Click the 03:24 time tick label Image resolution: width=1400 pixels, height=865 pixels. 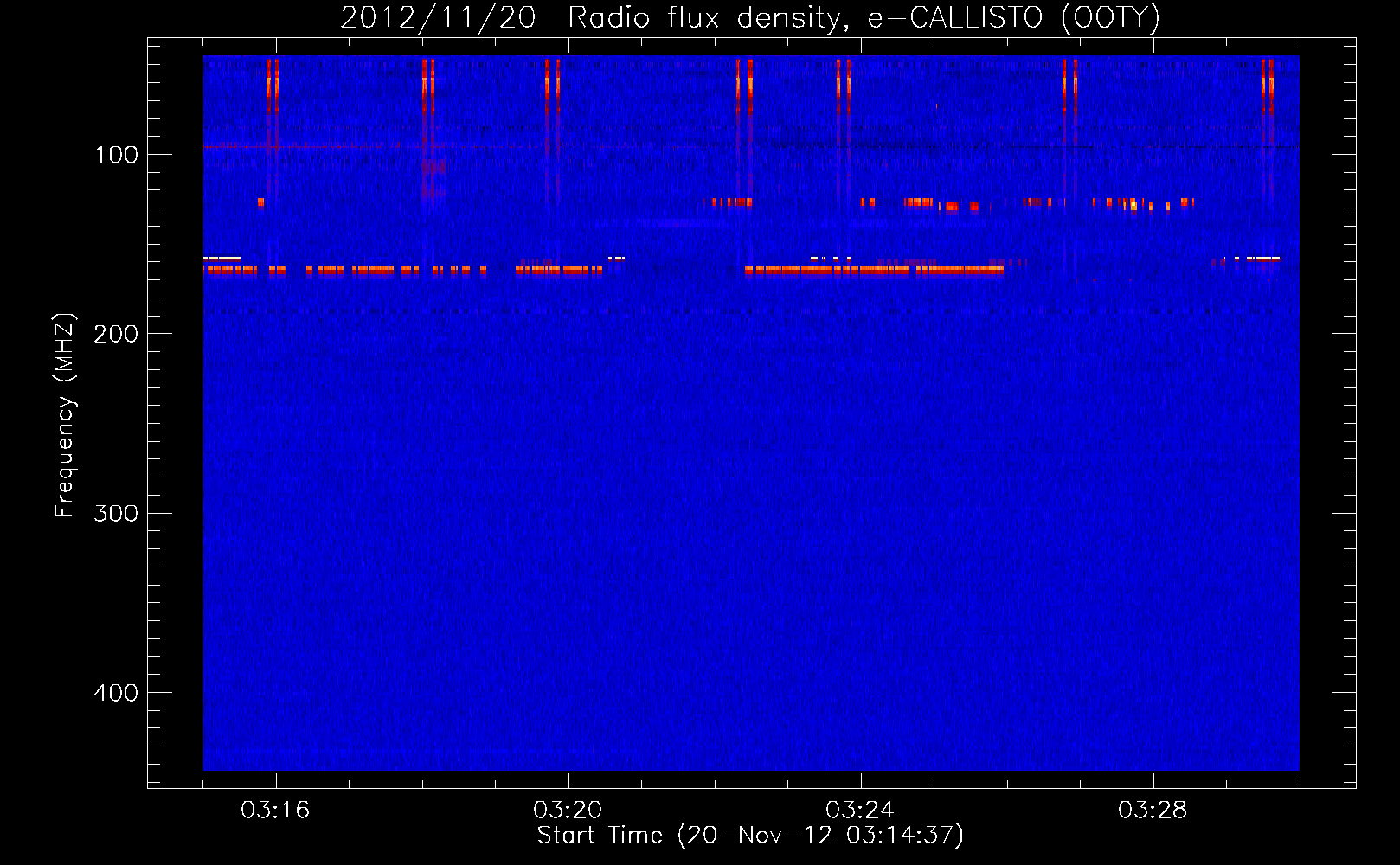(860, 810)
